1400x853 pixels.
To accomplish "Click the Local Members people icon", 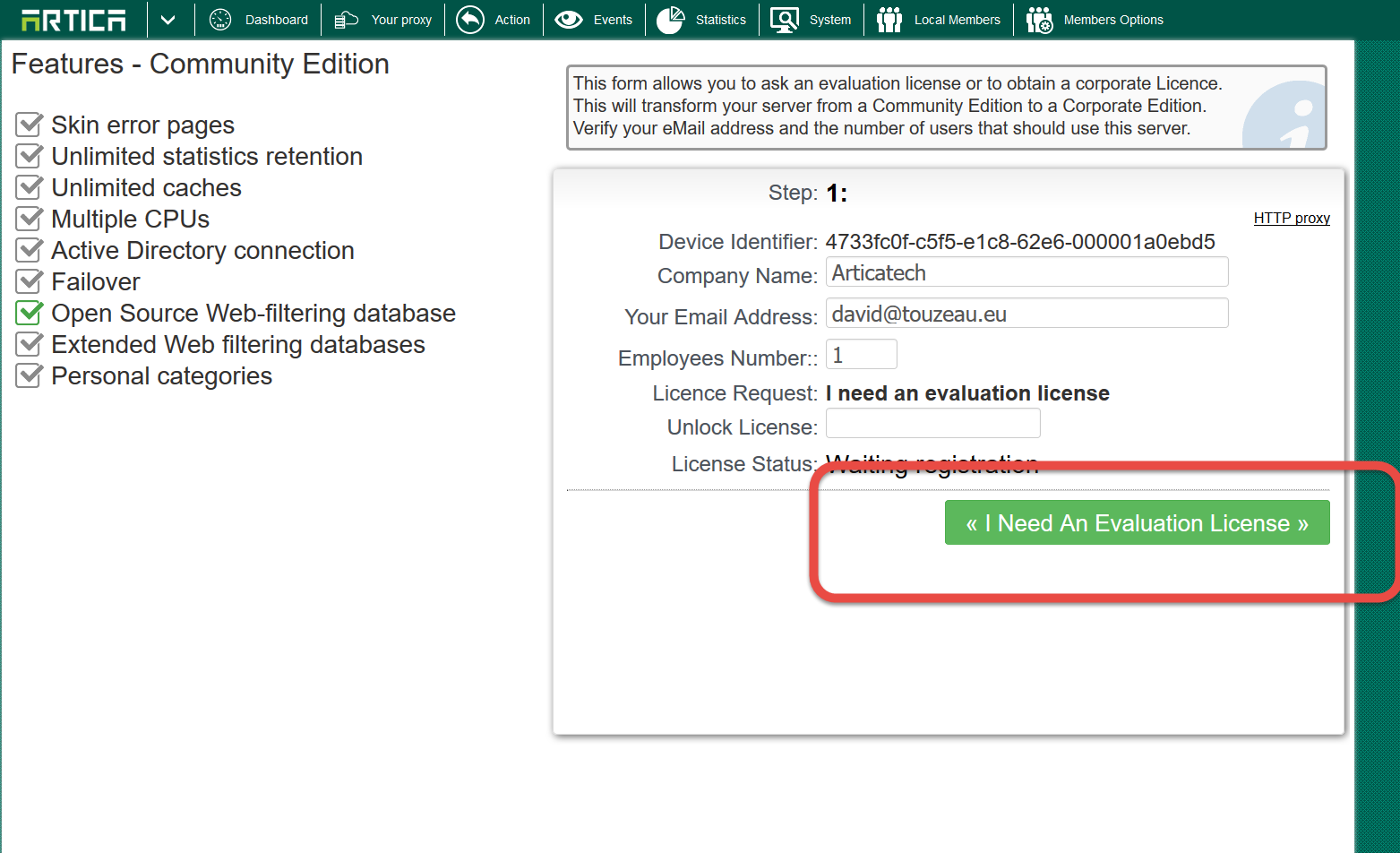I will point(889,20).
